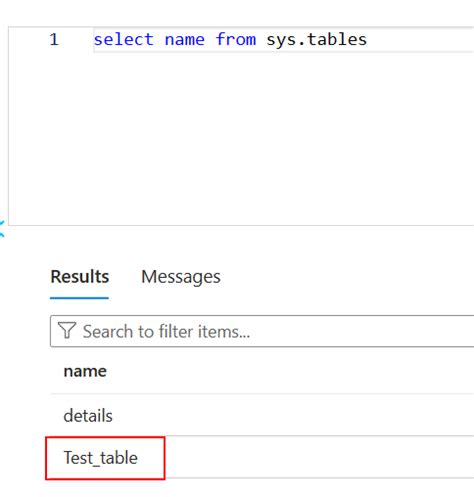Click the blue underline beneath Results tab
The image size is (474, 497).
pyautogui.click(x=79, y=298)
